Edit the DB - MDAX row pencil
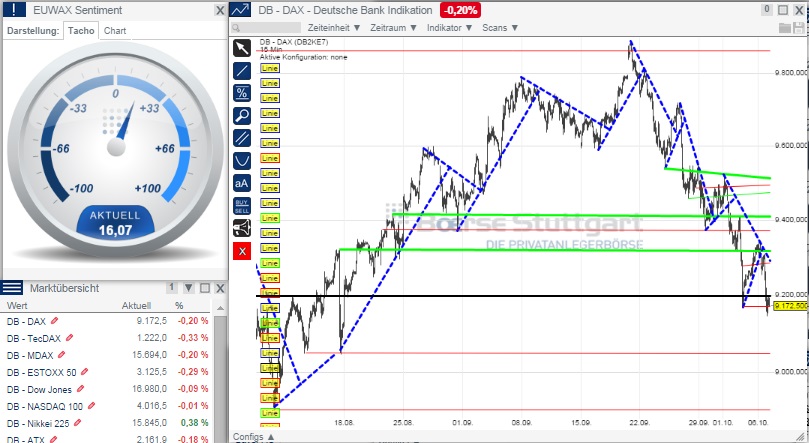809x443 pixels. [61, 355]
